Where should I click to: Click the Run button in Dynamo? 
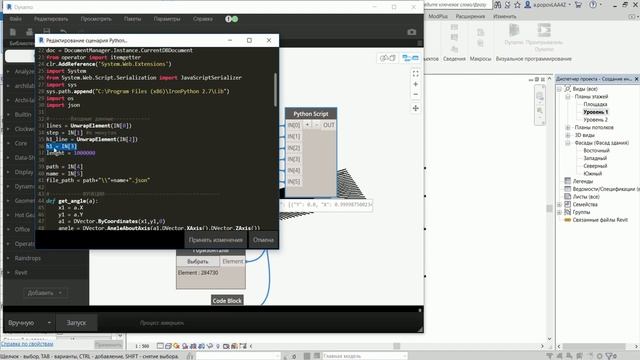[x=76, y=322]
